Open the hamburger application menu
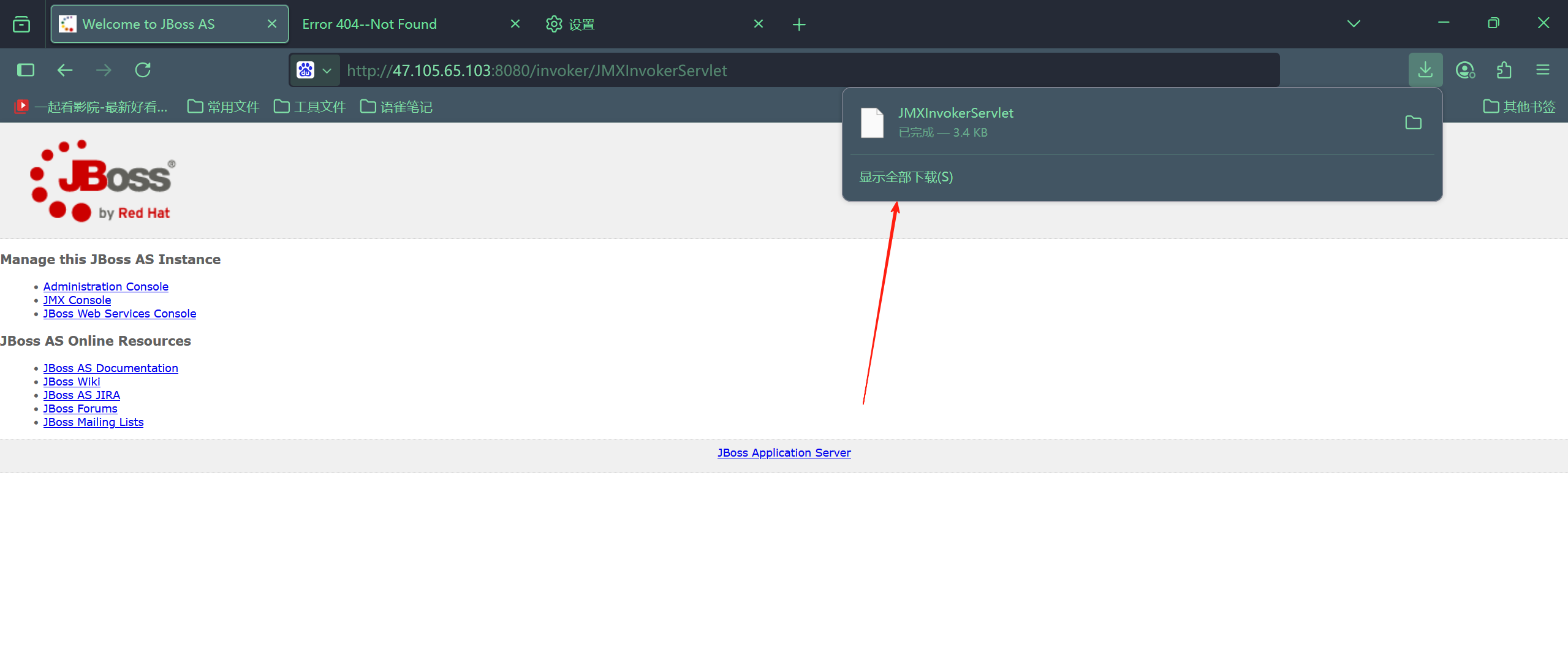Image resolution: width=1568 pixels, height=646 pixels. [1543, 70]
